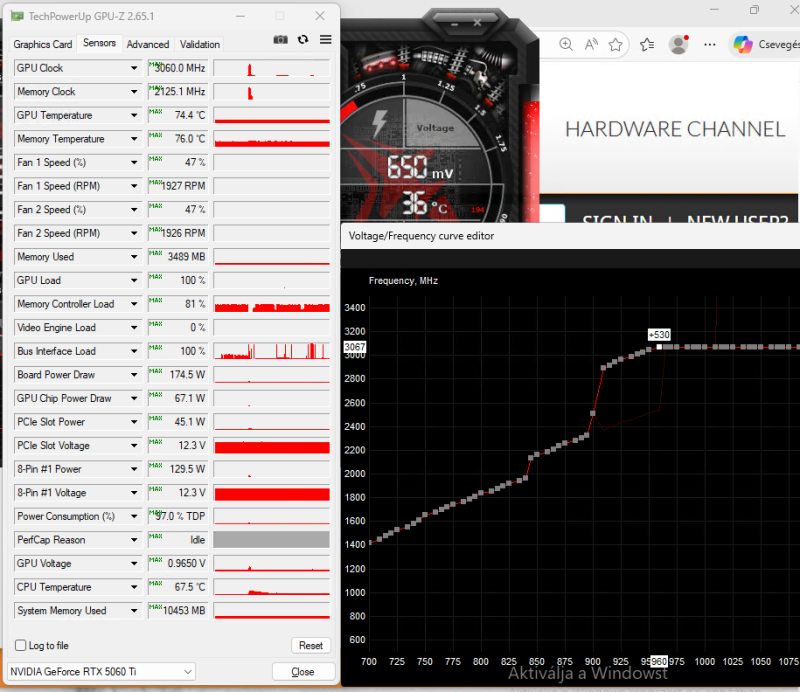800x692 pixels.
Task: Expand the GPU Temperature sensor dropdown
Action: tap(134, 115)
